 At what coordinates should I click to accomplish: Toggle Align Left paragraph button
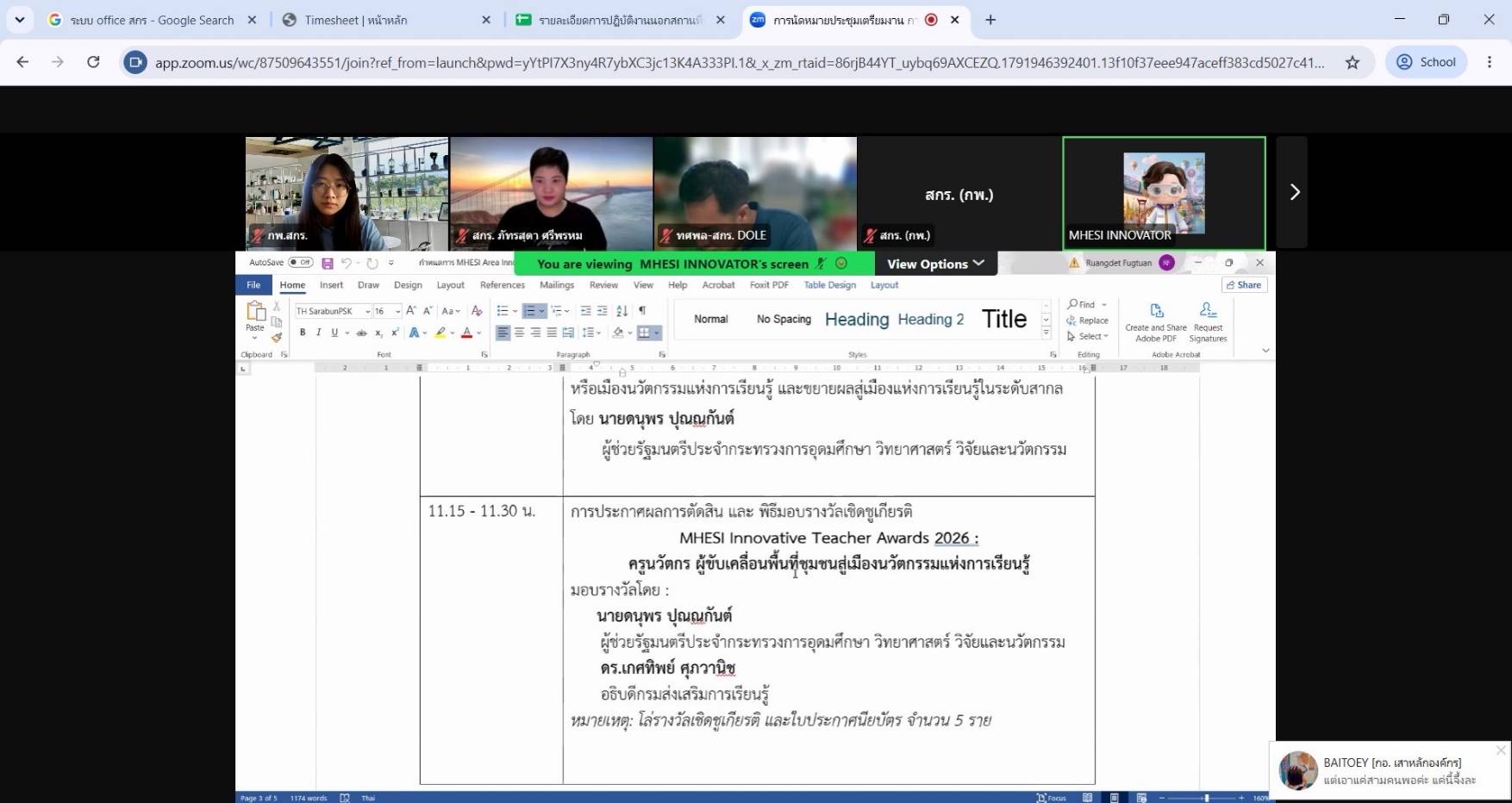[x=503, y=333]
